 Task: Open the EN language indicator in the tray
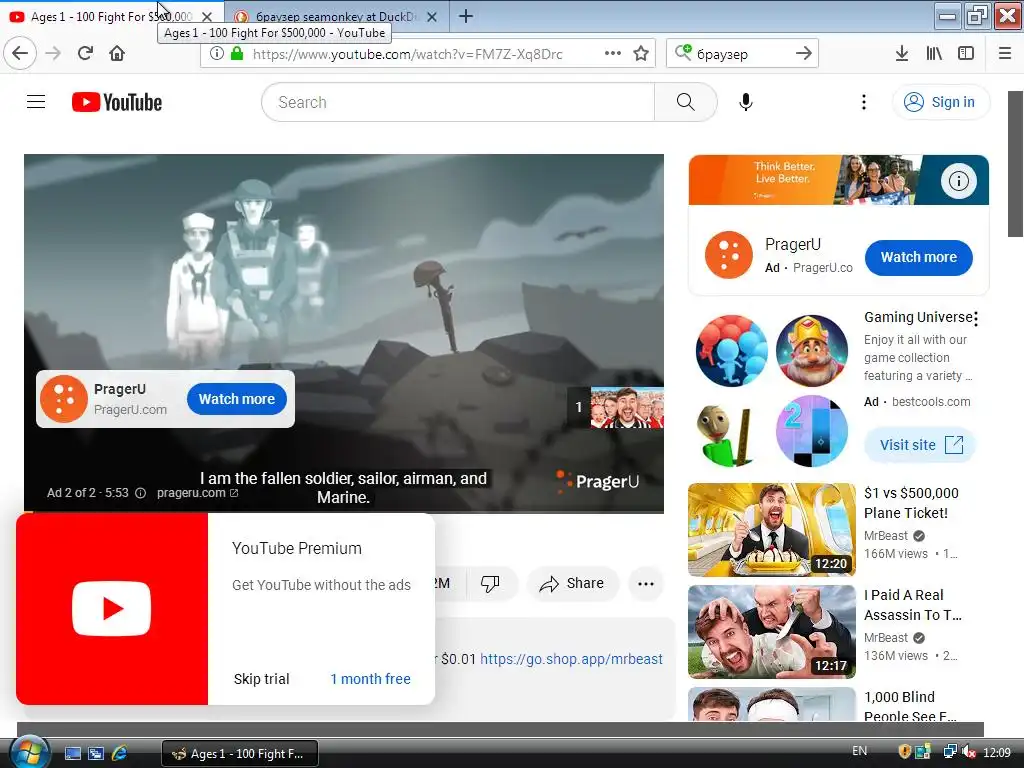[859, 751]
